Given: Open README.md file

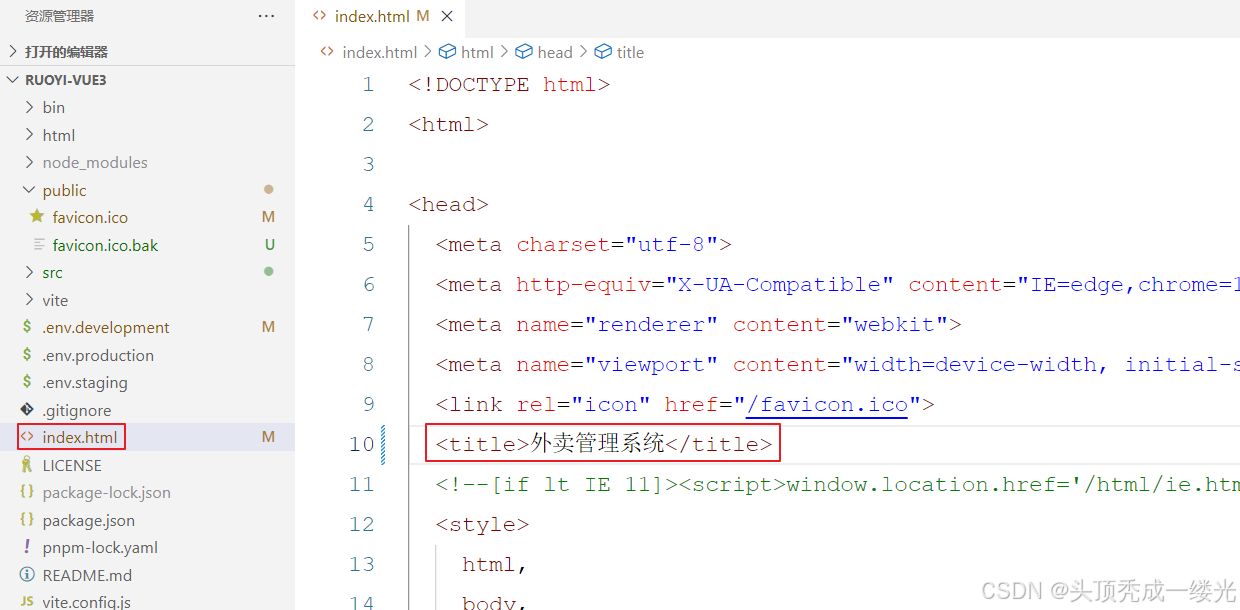Looking at the screenshot, I should 87,575.
